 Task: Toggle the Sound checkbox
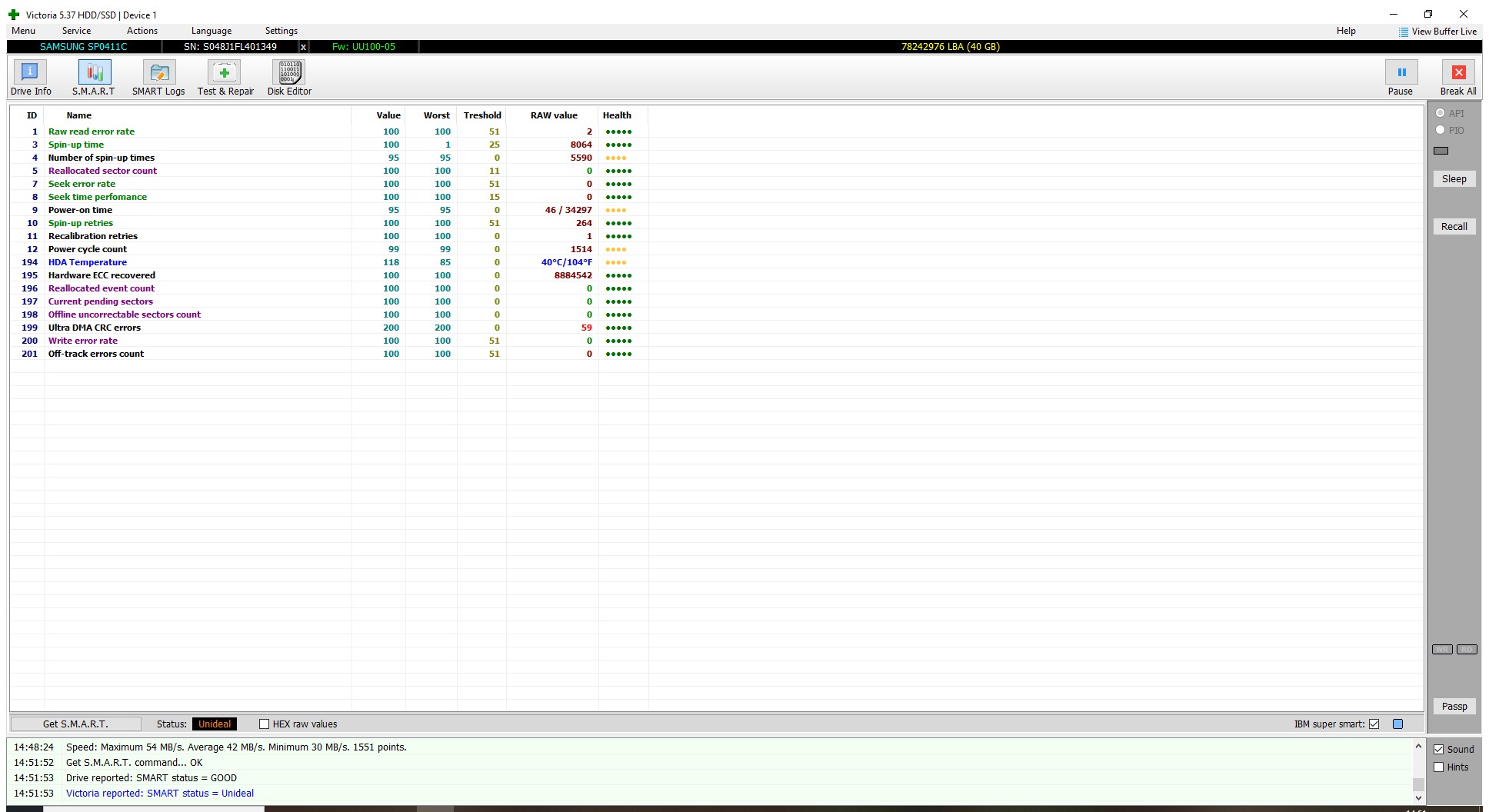point(1439,750)
